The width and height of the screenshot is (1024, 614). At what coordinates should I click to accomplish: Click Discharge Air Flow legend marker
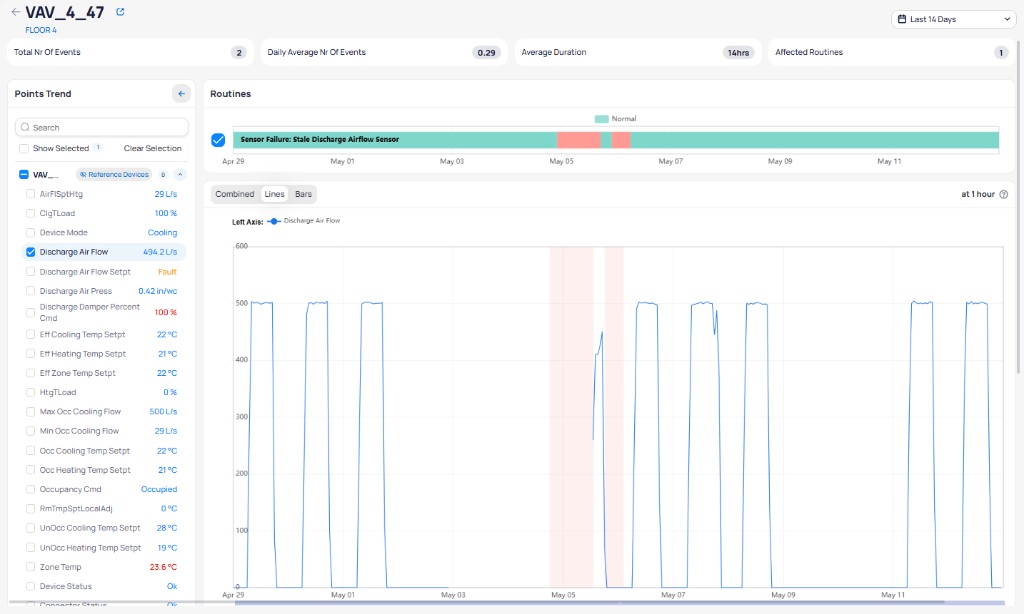click(274, 221)
